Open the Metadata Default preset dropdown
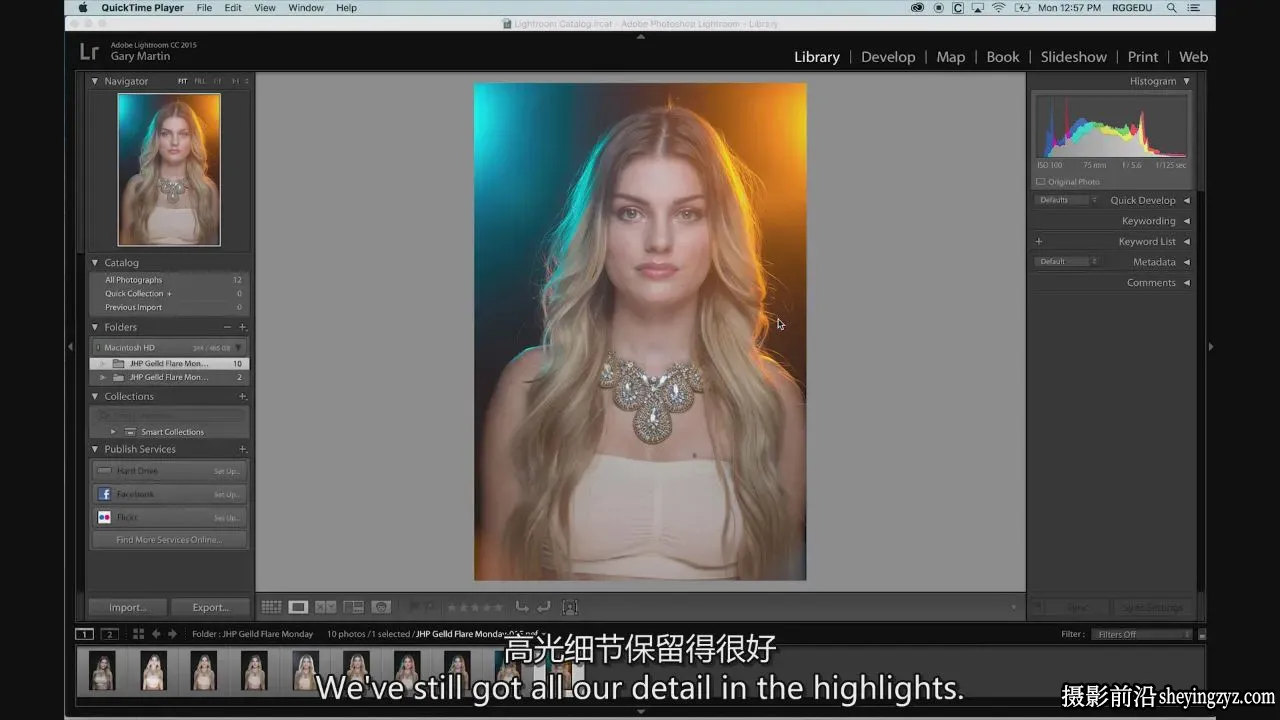Image resolution: width=1280 pixels, height=720 pixels. 1068,262
